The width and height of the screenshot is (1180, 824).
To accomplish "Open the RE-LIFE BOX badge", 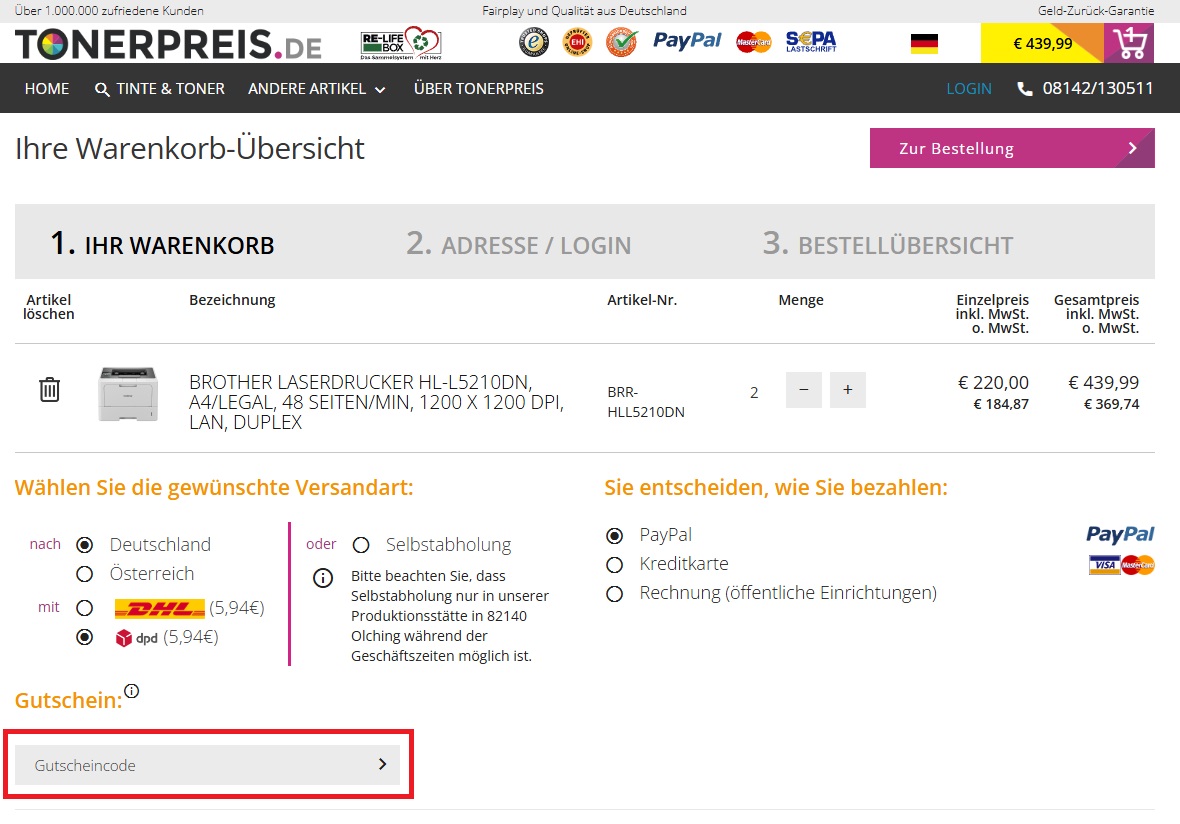I will click(x=401, y=43).
